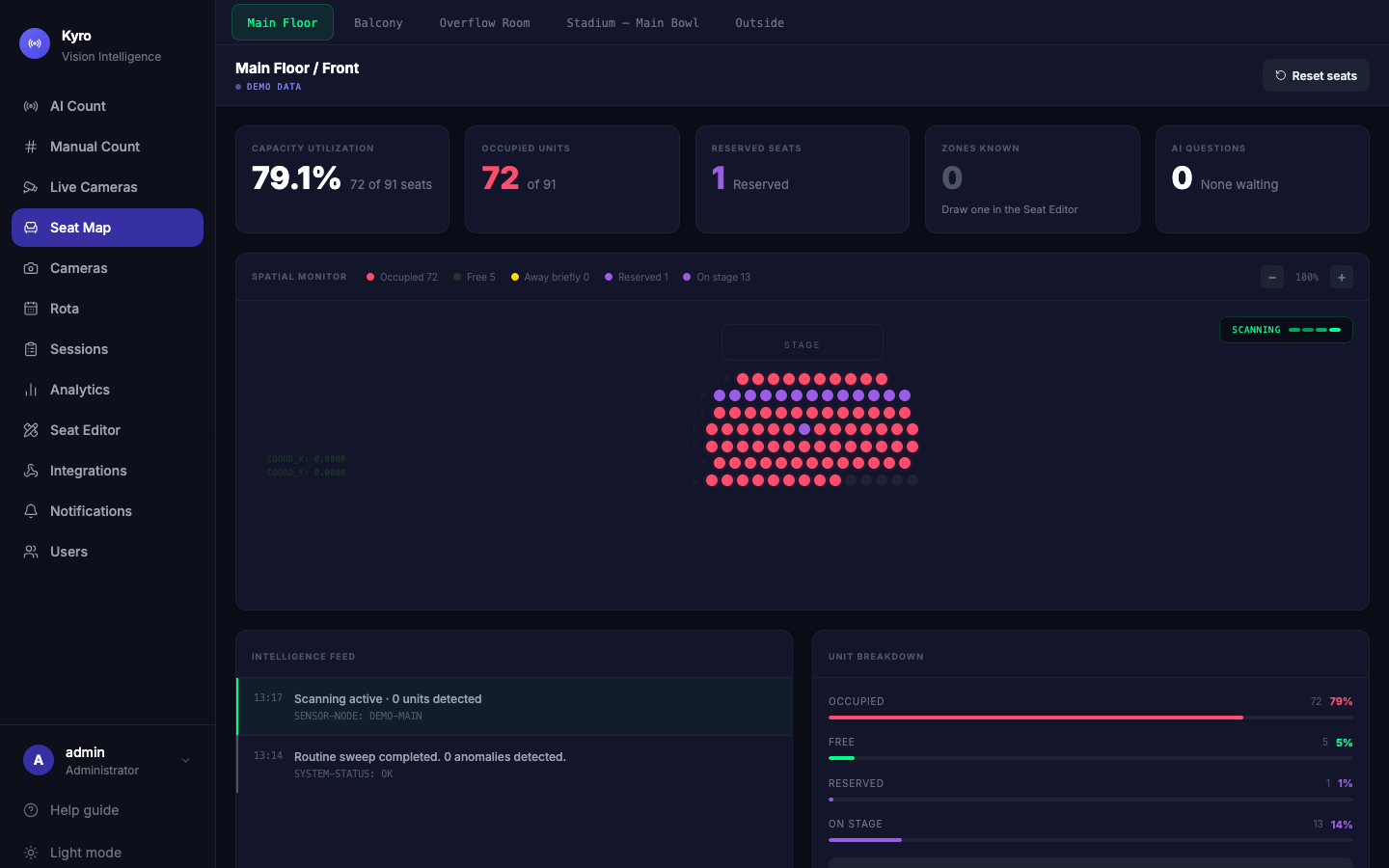Zoom in the spatial monitor

1342,277
